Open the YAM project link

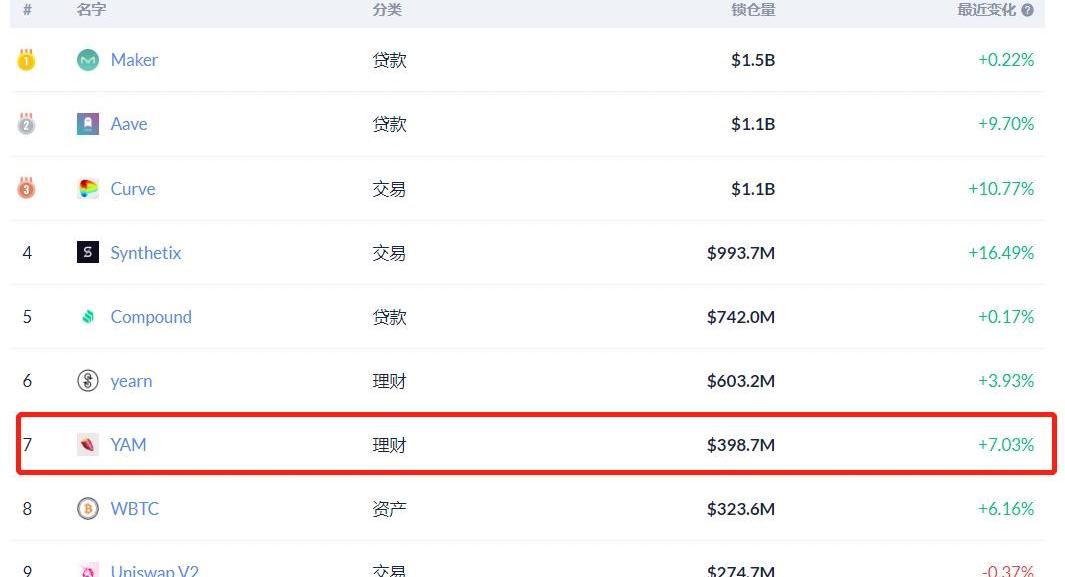(x=128, y=445)
